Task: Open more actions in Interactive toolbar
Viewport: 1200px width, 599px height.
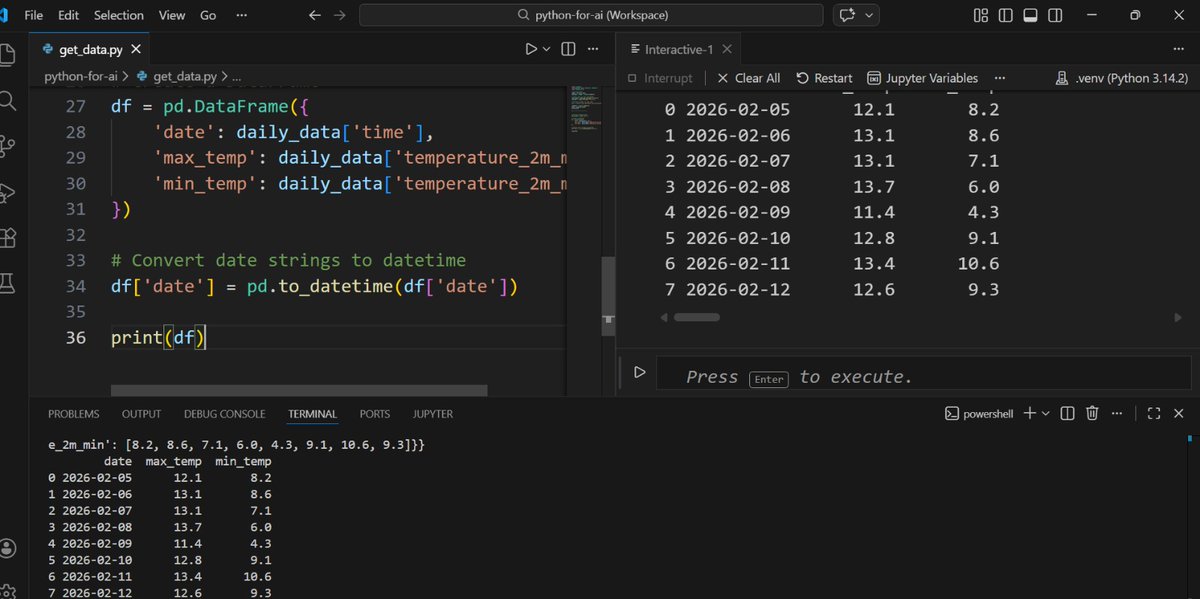Action: [x=998, y=78]
